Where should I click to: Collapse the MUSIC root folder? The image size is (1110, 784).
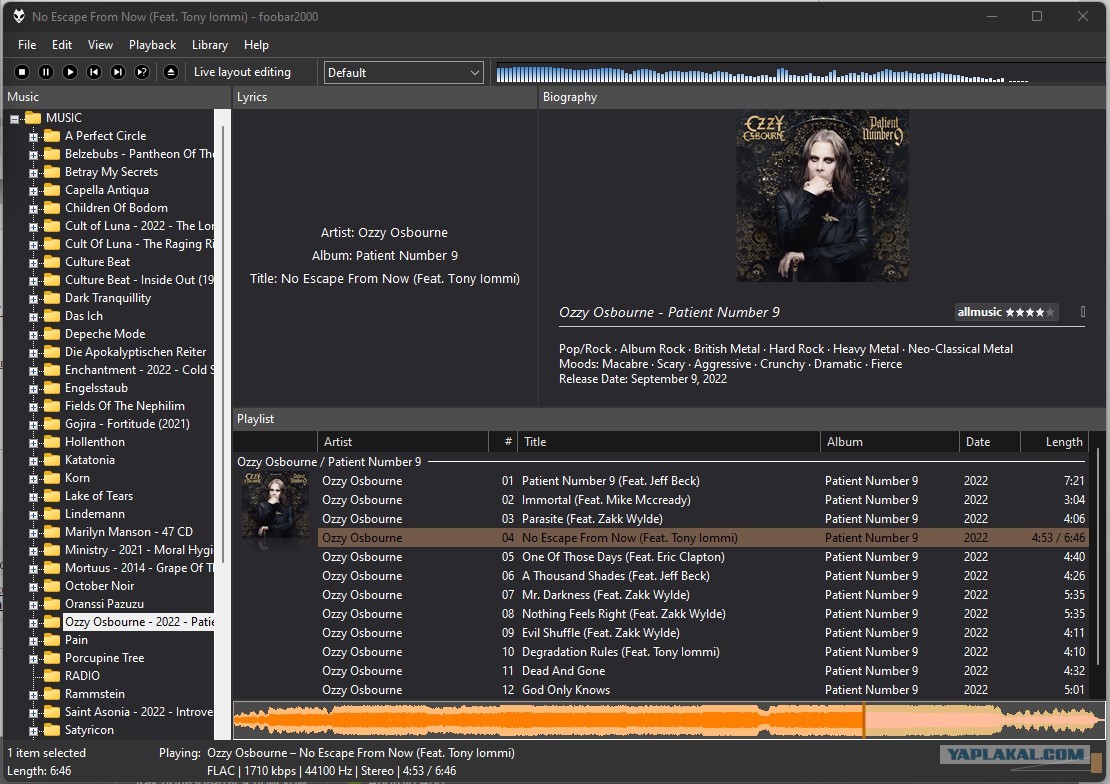coord(14,119)
